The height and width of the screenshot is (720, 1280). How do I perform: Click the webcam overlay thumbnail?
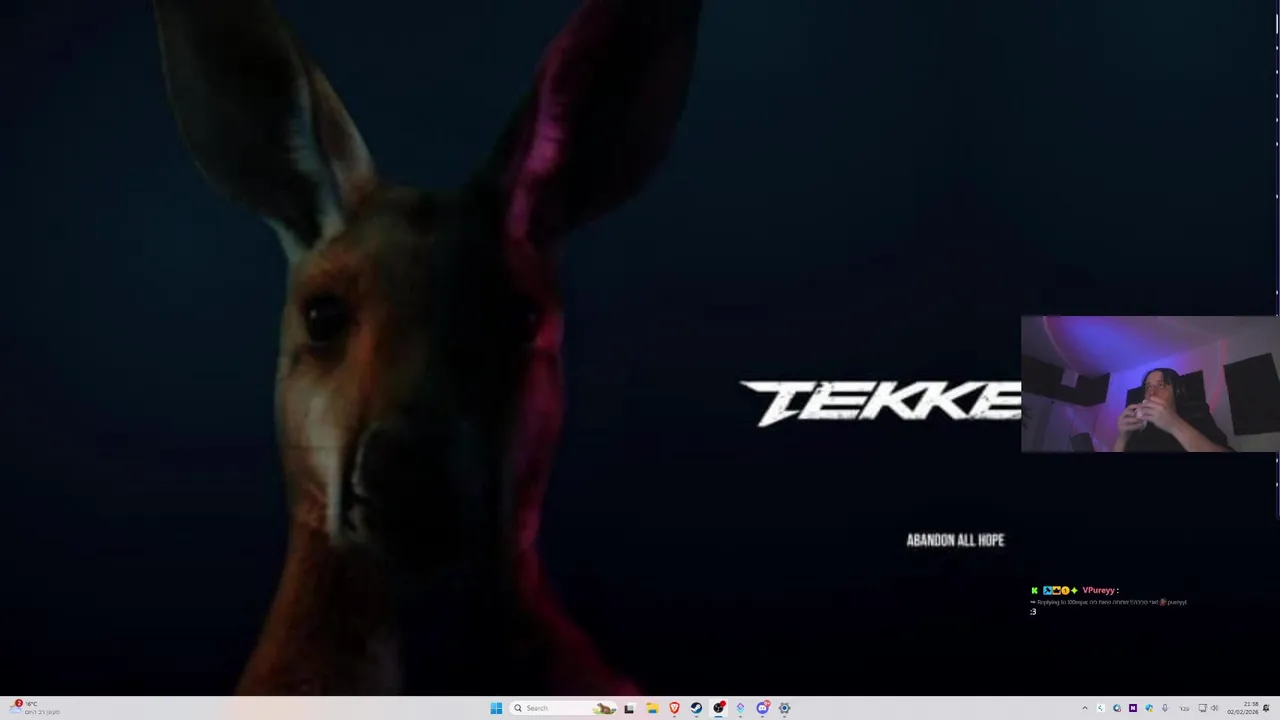click(1150, 384)
